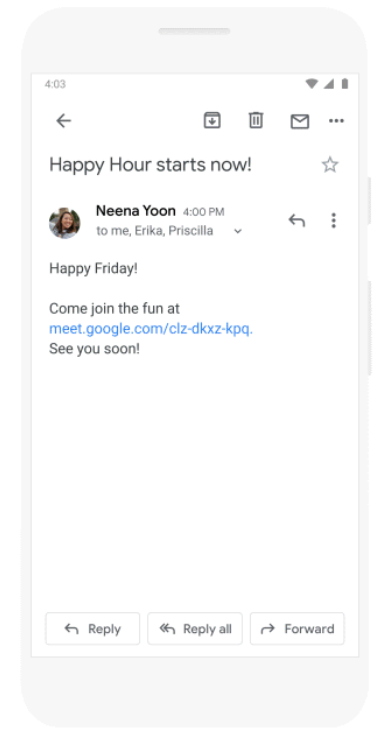Mark email as unread via envelope icon

300,122
